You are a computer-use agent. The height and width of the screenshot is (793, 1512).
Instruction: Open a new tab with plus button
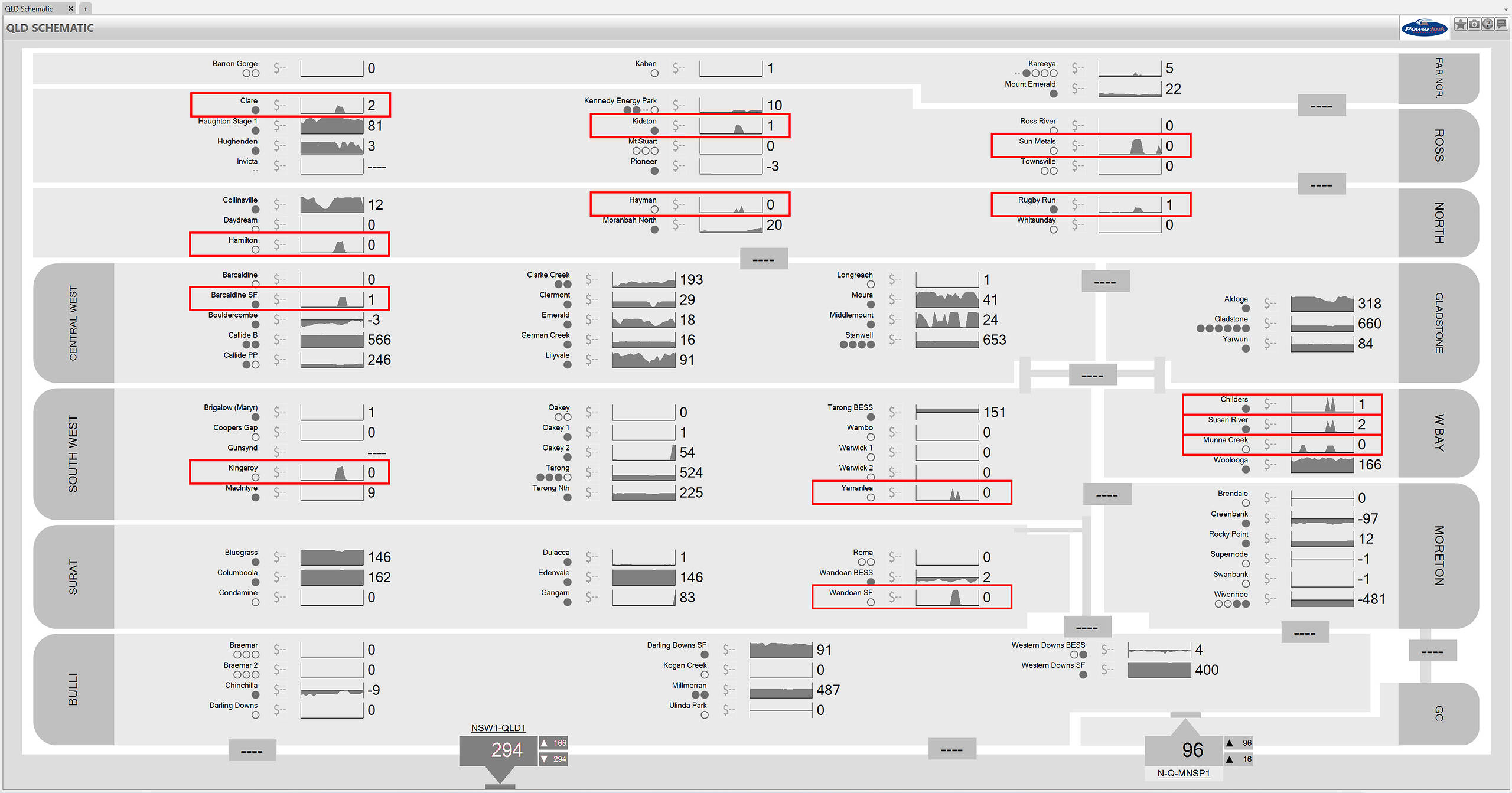click(86, 9)
